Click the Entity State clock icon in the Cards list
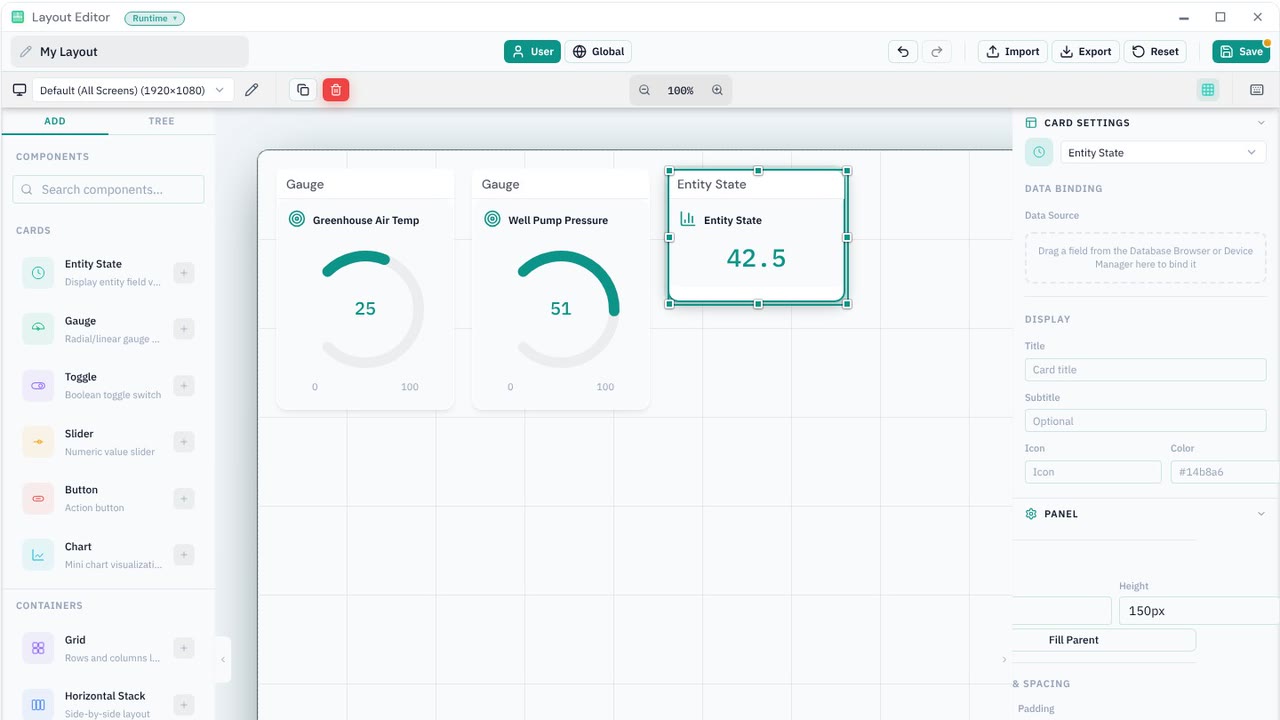The height and width of the screenshot is (720, 1280). click(38, 273)
